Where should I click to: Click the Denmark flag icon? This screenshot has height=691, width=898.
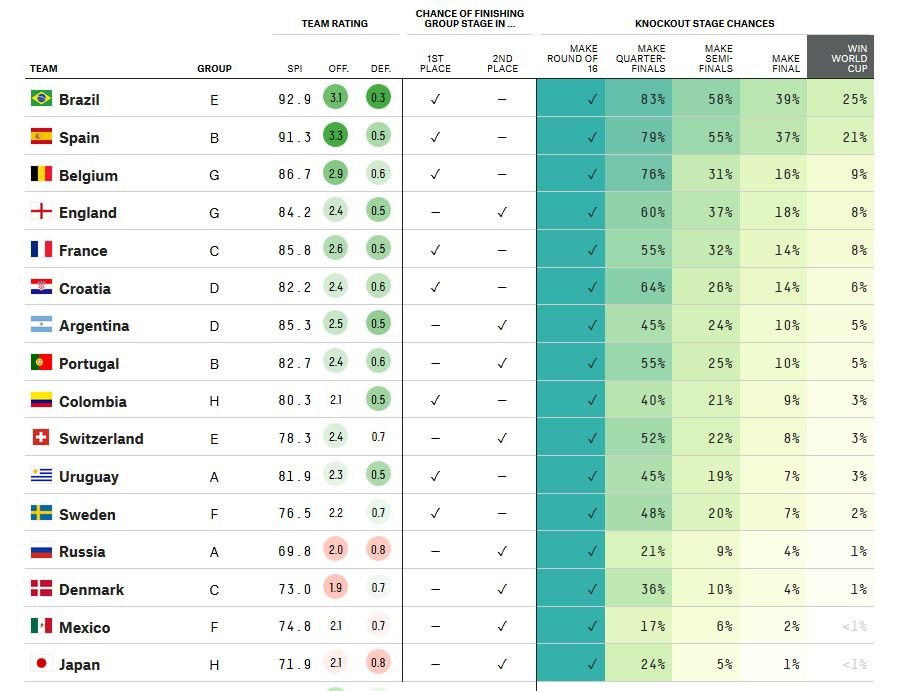pyautogui.click(x=41, y=588)
